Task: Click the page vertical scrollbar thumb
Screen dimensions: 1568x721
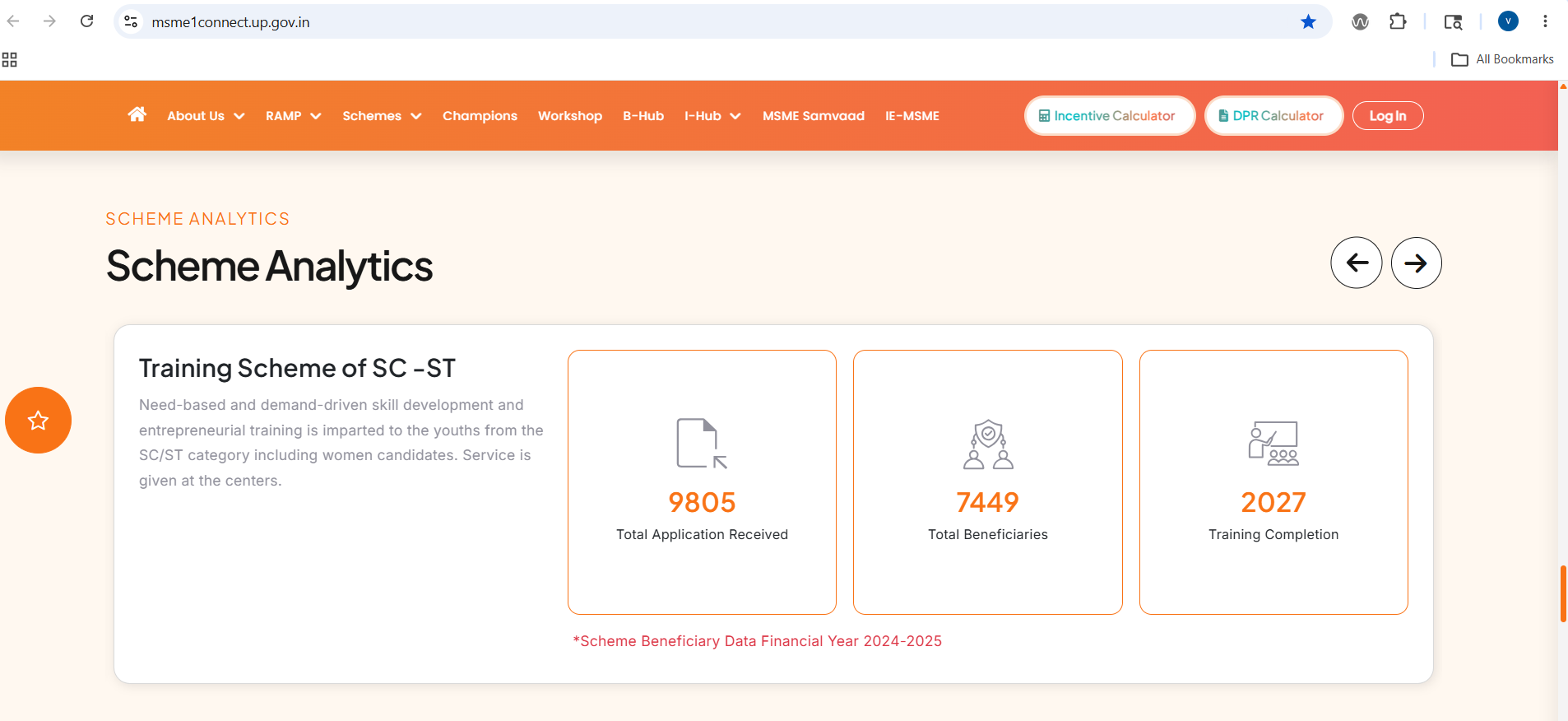Action: (x=1563, y=593)
